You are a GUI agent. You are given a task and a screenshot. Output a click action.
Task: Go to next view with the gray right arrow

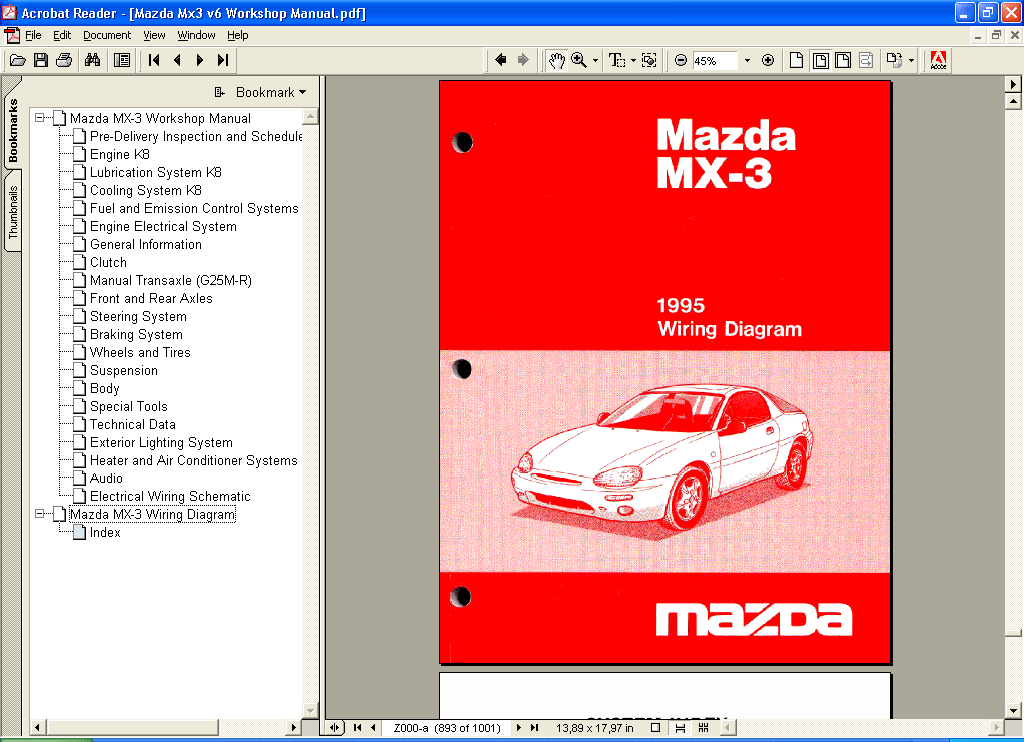pos(523,60)
